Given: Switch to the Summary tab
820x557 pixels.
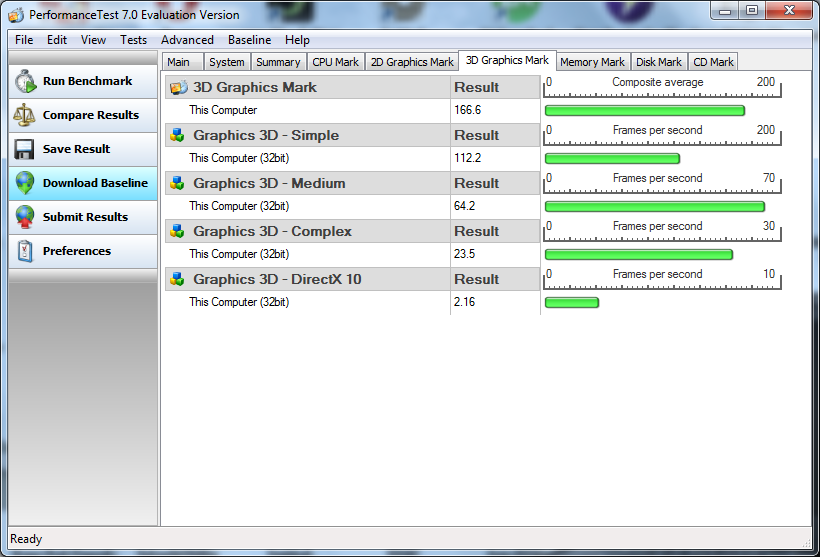Looking at the screenshot, I should (x=278, y=62).
